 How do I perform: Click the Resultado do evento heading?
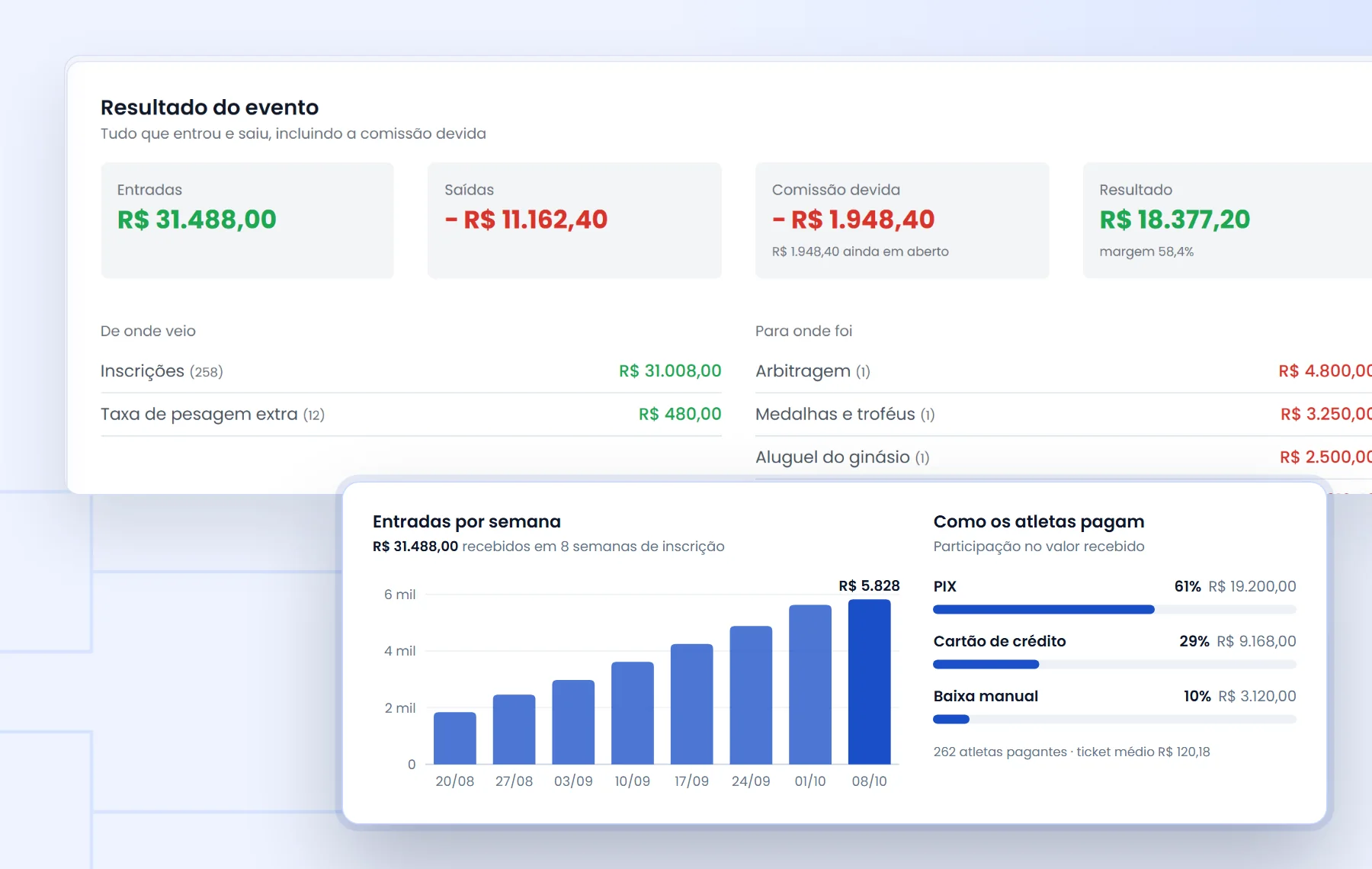click(210, 107)
